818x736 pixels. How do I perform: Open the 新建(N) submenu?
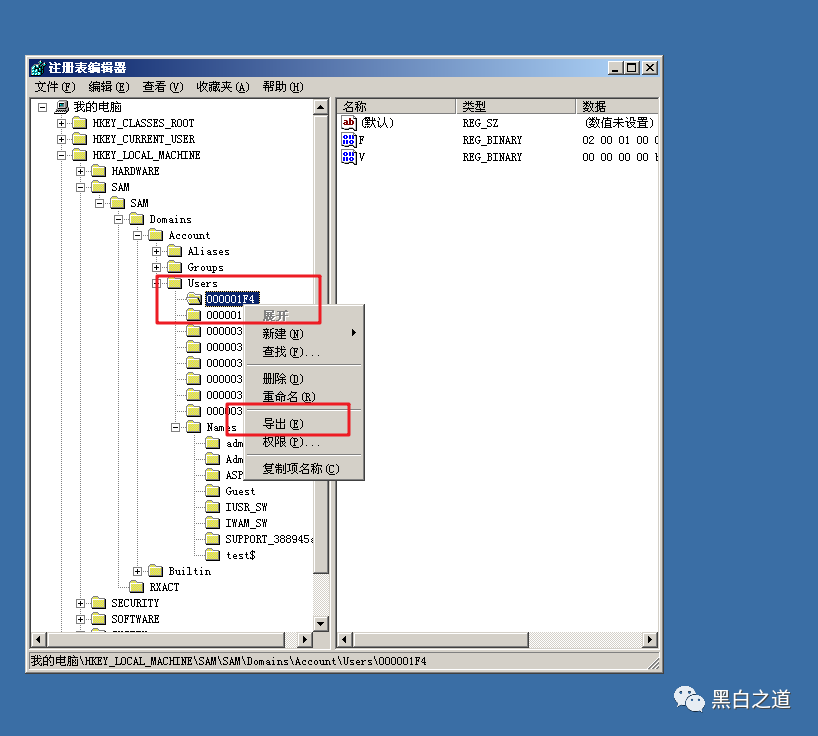(x=283, y=334)
